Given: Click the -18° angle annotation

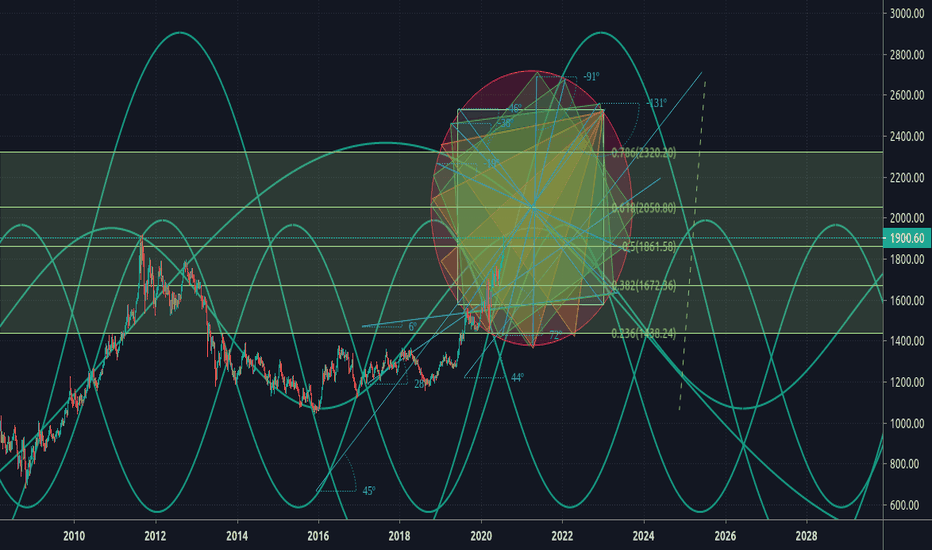Looking at the screenshot, I should click(x=491, y=164).
